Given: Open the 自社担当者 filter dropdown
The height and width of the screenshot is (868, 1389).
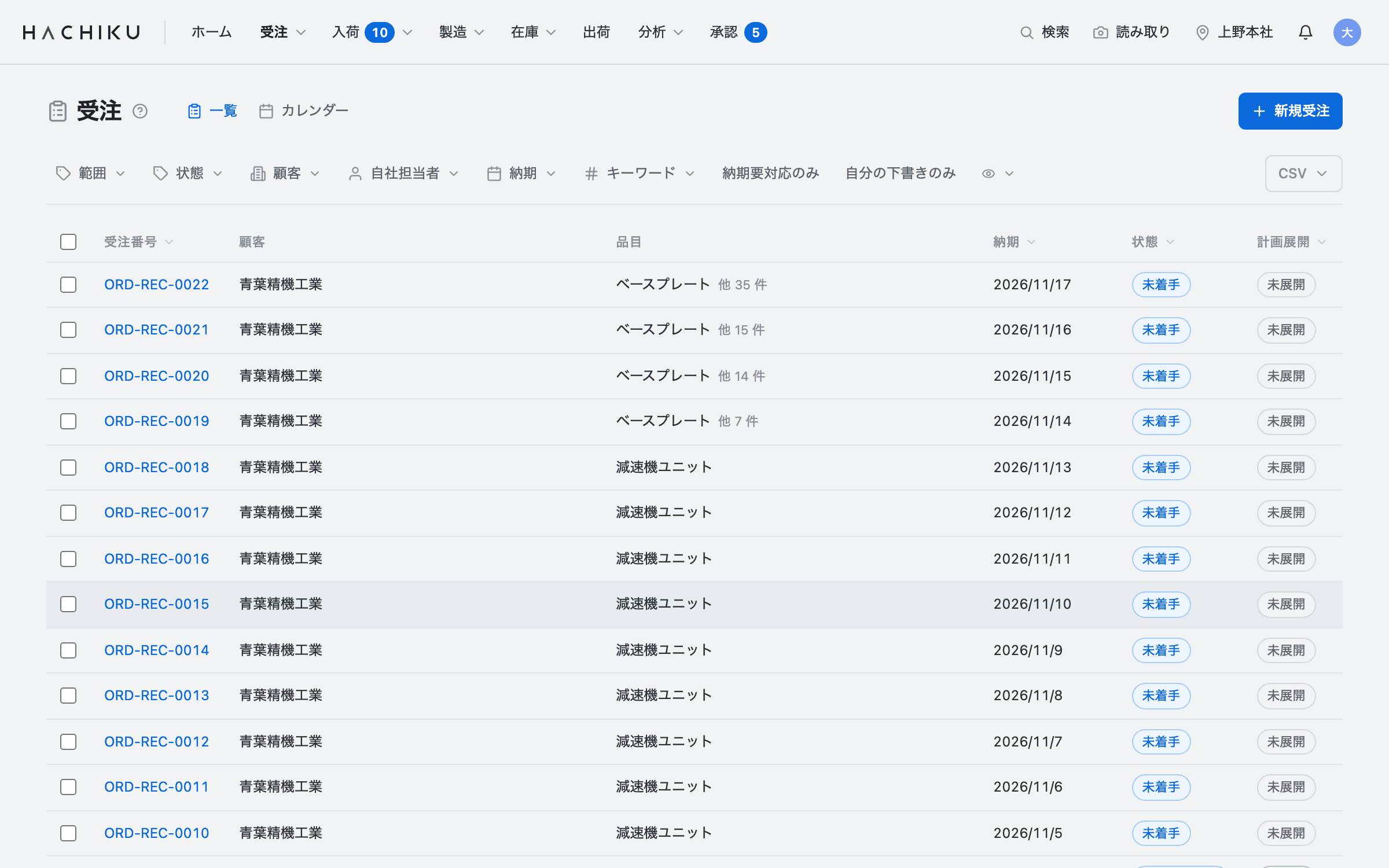Looking at the screenshot, I should tap(403, 174).
